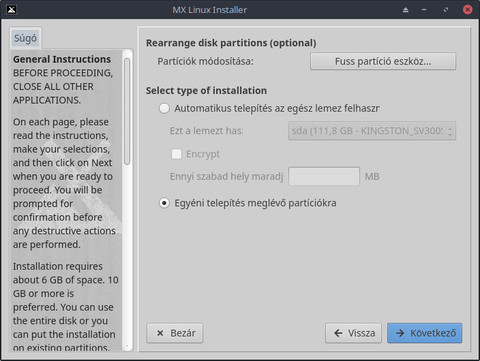Go back with the Vissza button
Screen dimensions: 480x361
[x=353, y=333]
